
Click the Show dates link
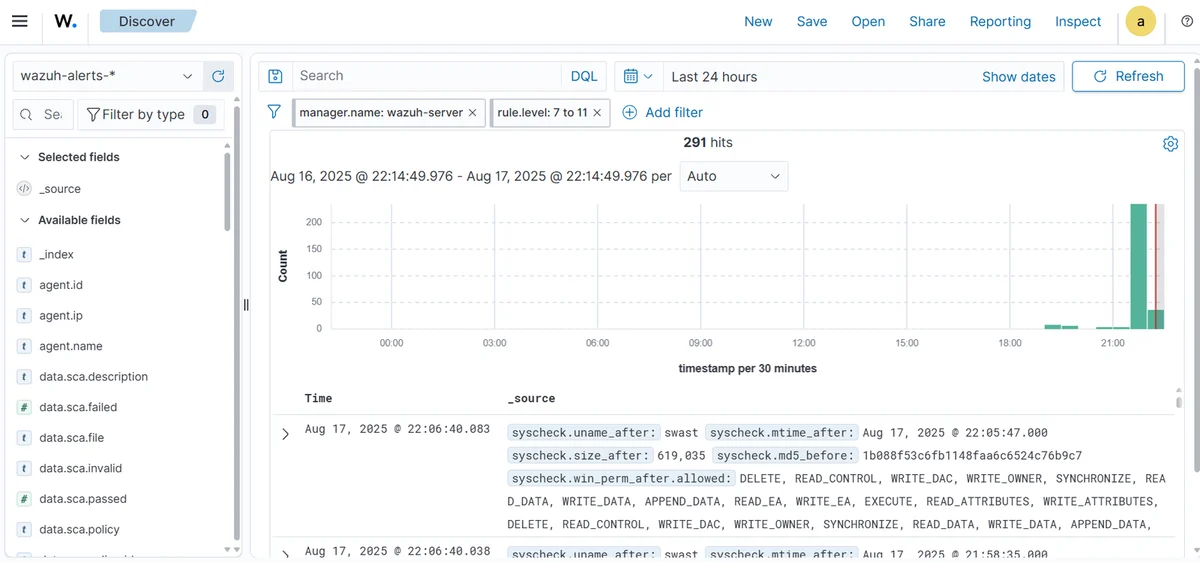(x=1019, y=76)
